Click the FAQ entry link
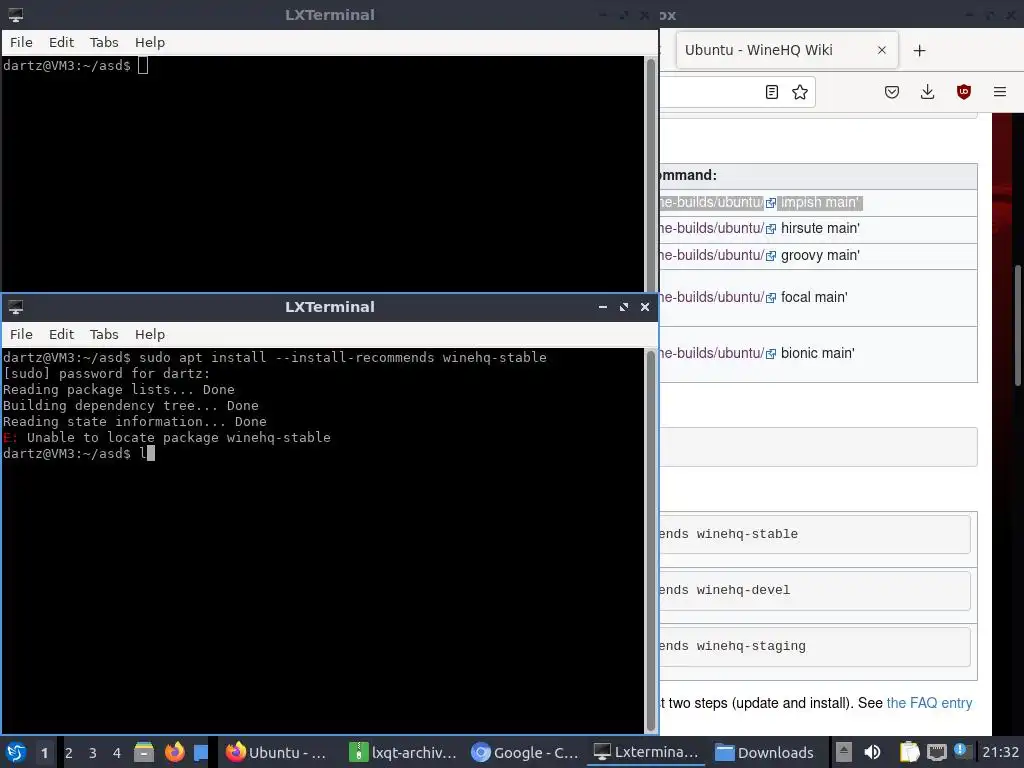The height and width of the screenshot is (768, 1024). (x=929, y=703)
